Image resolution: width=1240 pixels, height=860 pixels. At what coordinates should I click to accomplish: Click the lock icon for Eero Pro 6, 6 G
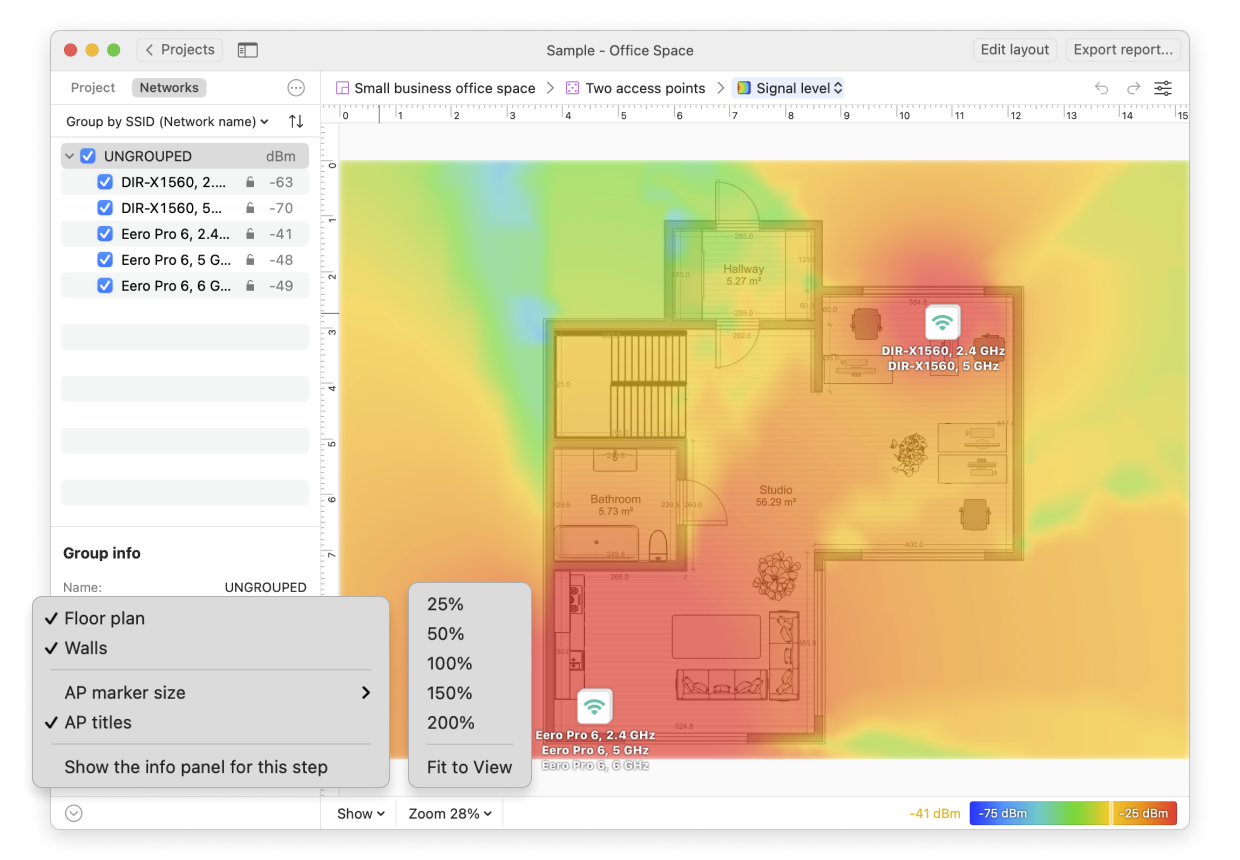pos(250,286)
